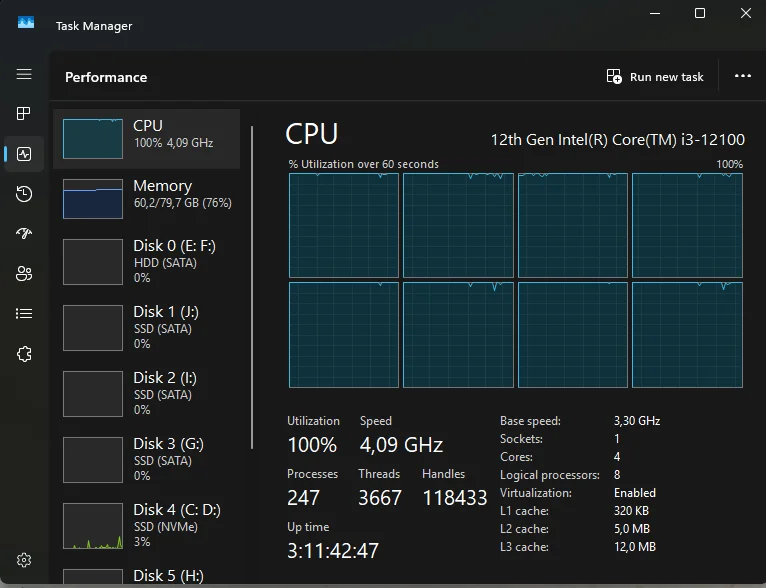Open the Details list page
Image resolution: width=766 pixels, height=588 pixels.
[x=24, y=314]
